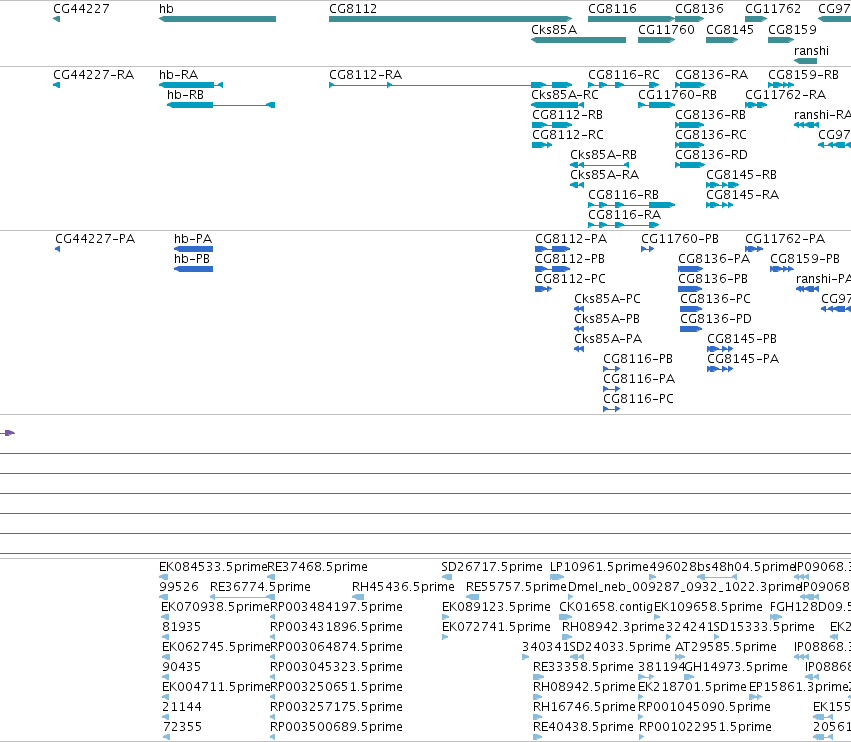Image resolution: width=851 pixels, height=742 pixels.
Task: Select the CG8145-PB protein label
Action: 742,339
